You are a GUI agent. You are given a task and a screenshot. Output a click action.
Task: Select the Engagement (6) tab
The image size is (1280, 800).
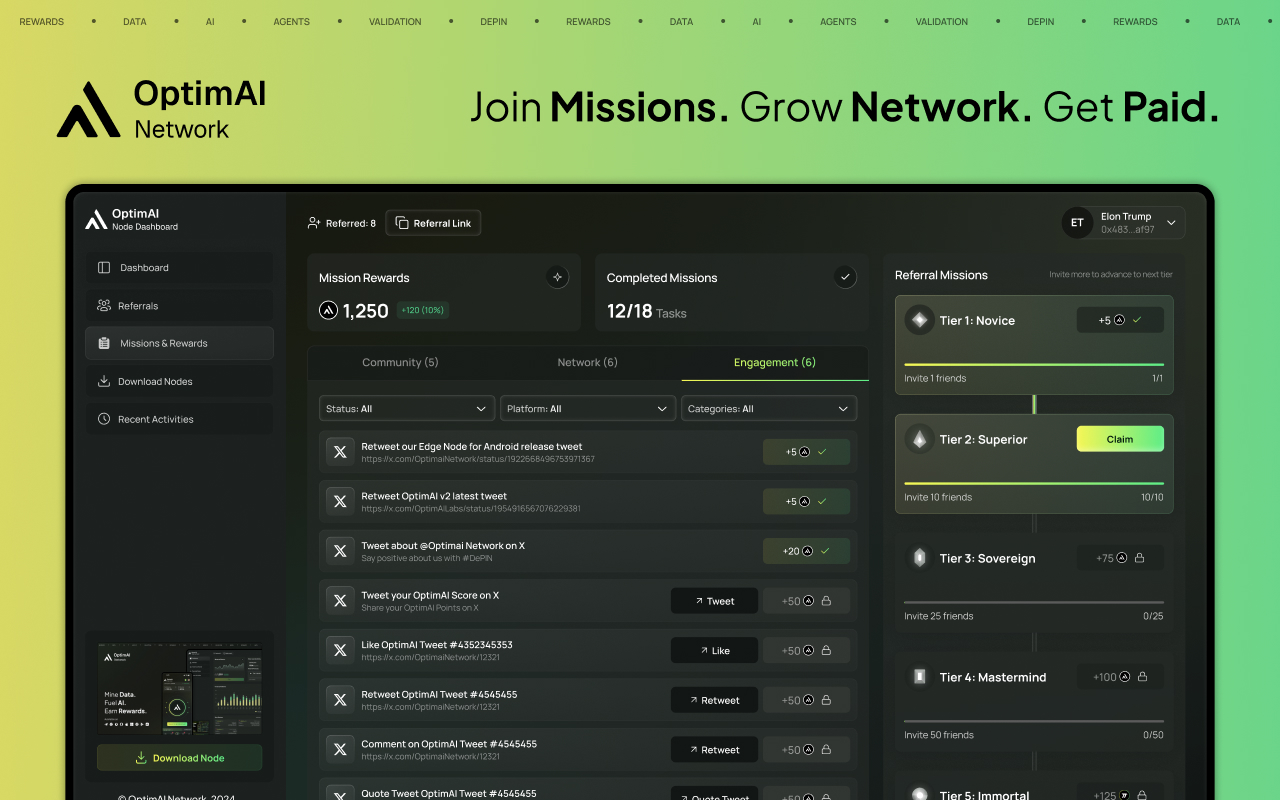coord(775,362)
